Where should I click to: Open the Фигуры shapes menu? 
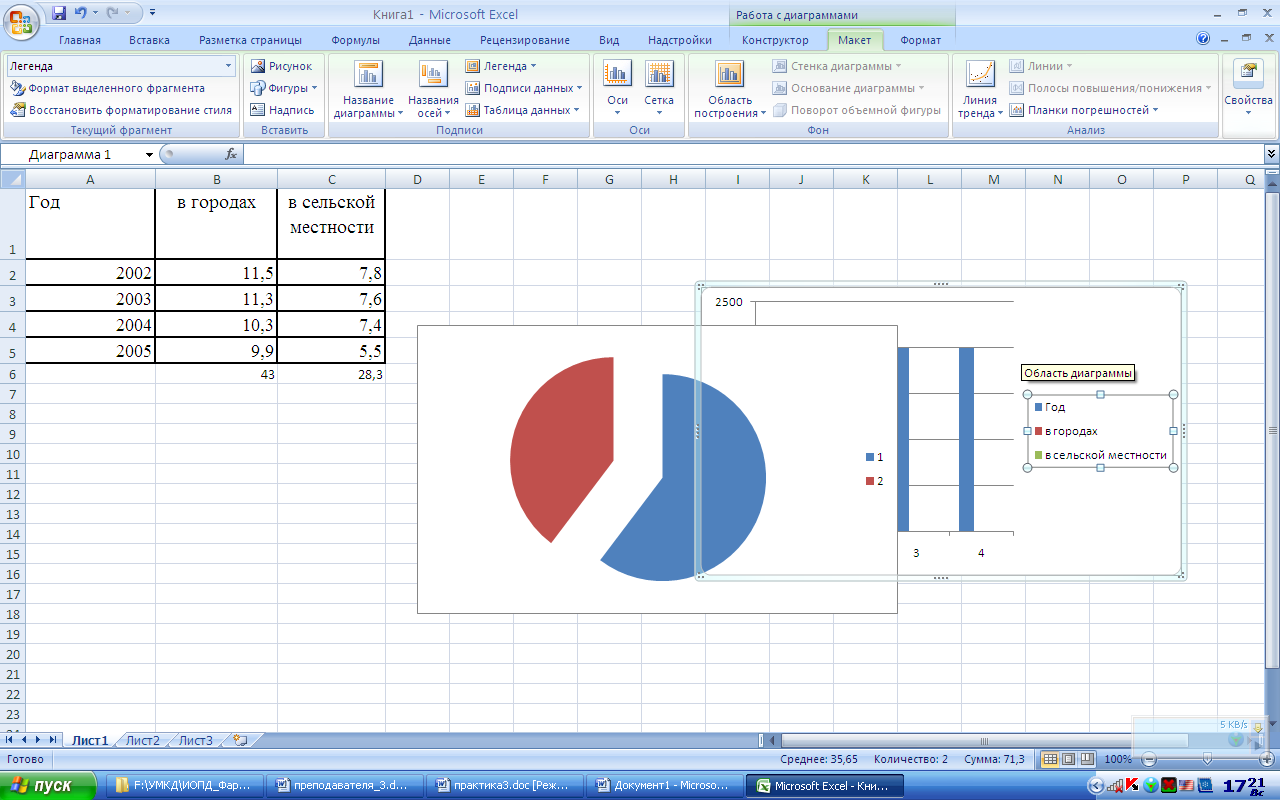283,88
